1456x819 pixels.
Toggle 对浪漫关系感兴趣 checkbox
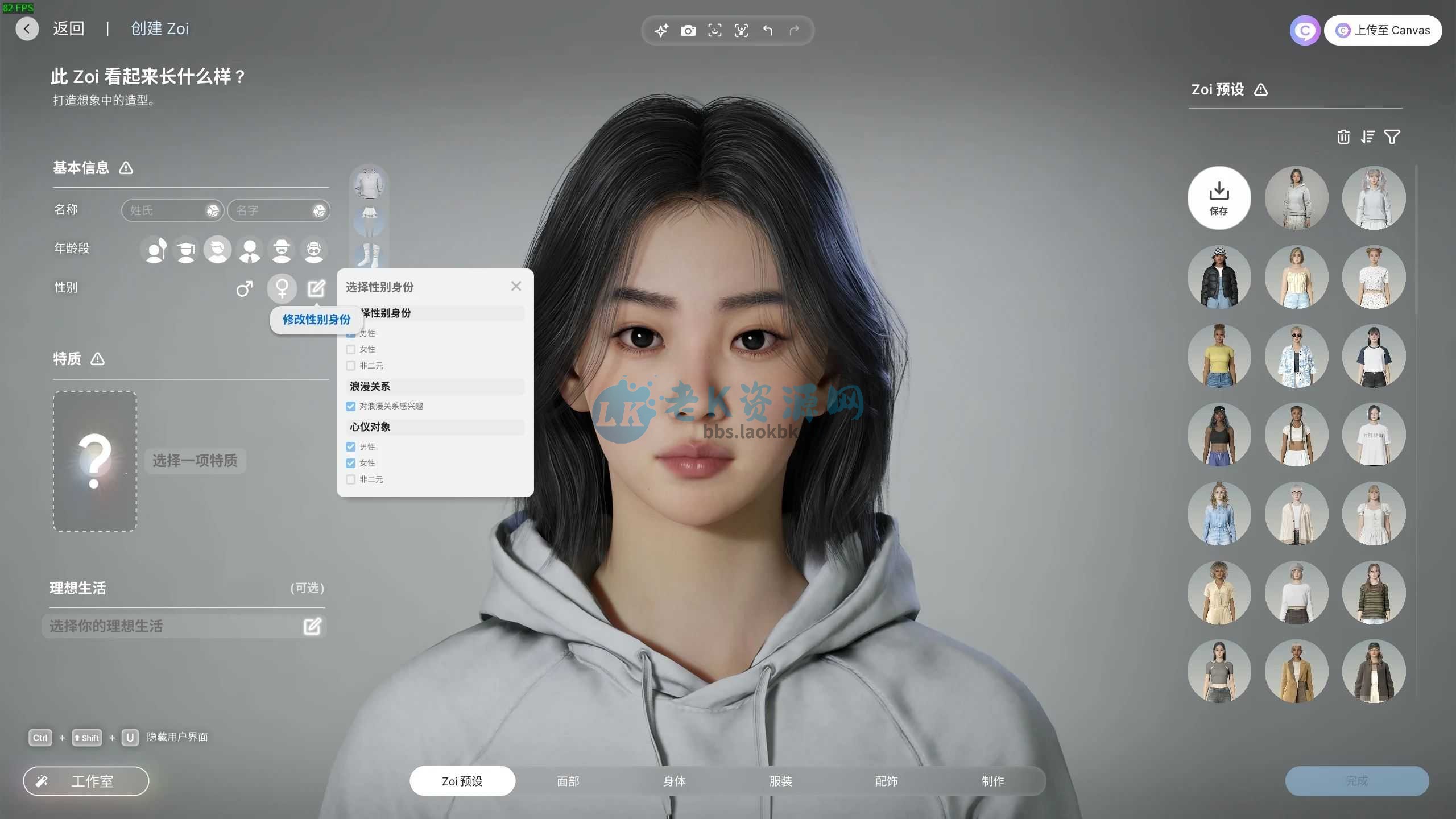pos(350,406)
